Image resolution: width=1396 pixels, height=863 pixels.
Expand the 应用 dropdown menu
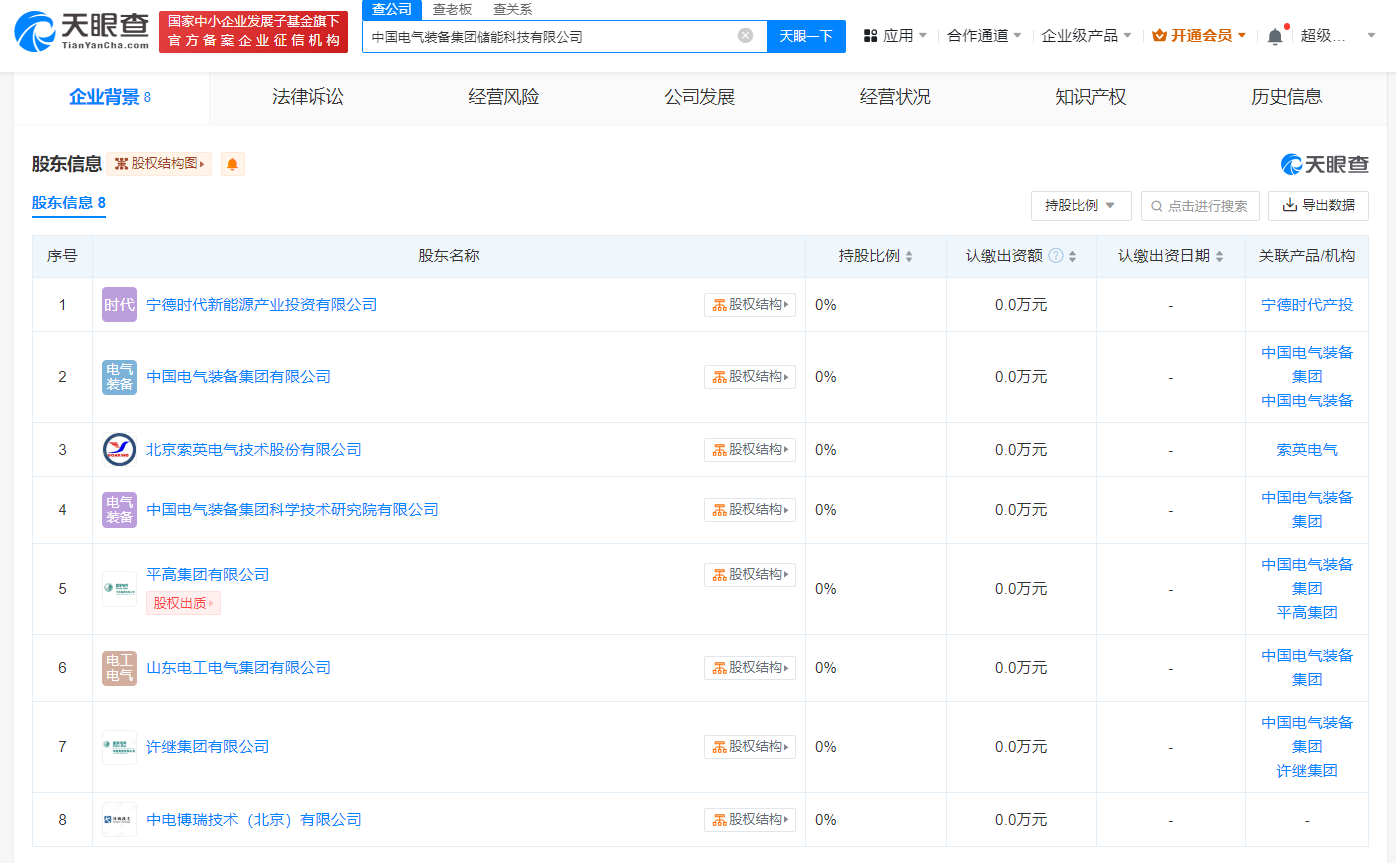tap(896, 36)
